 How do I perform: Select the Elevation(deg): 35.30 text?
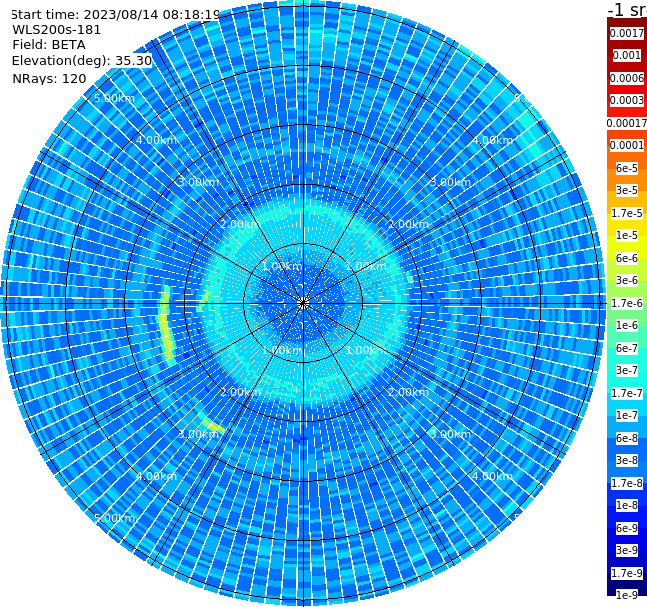(x=82, y=61)
